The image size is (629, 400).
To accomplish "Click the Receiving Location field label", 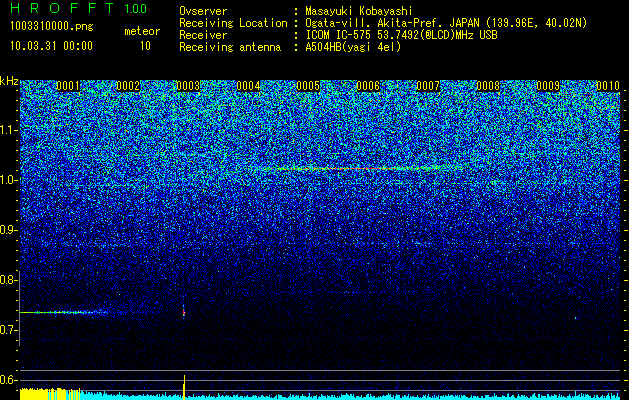I will (233, 23).
